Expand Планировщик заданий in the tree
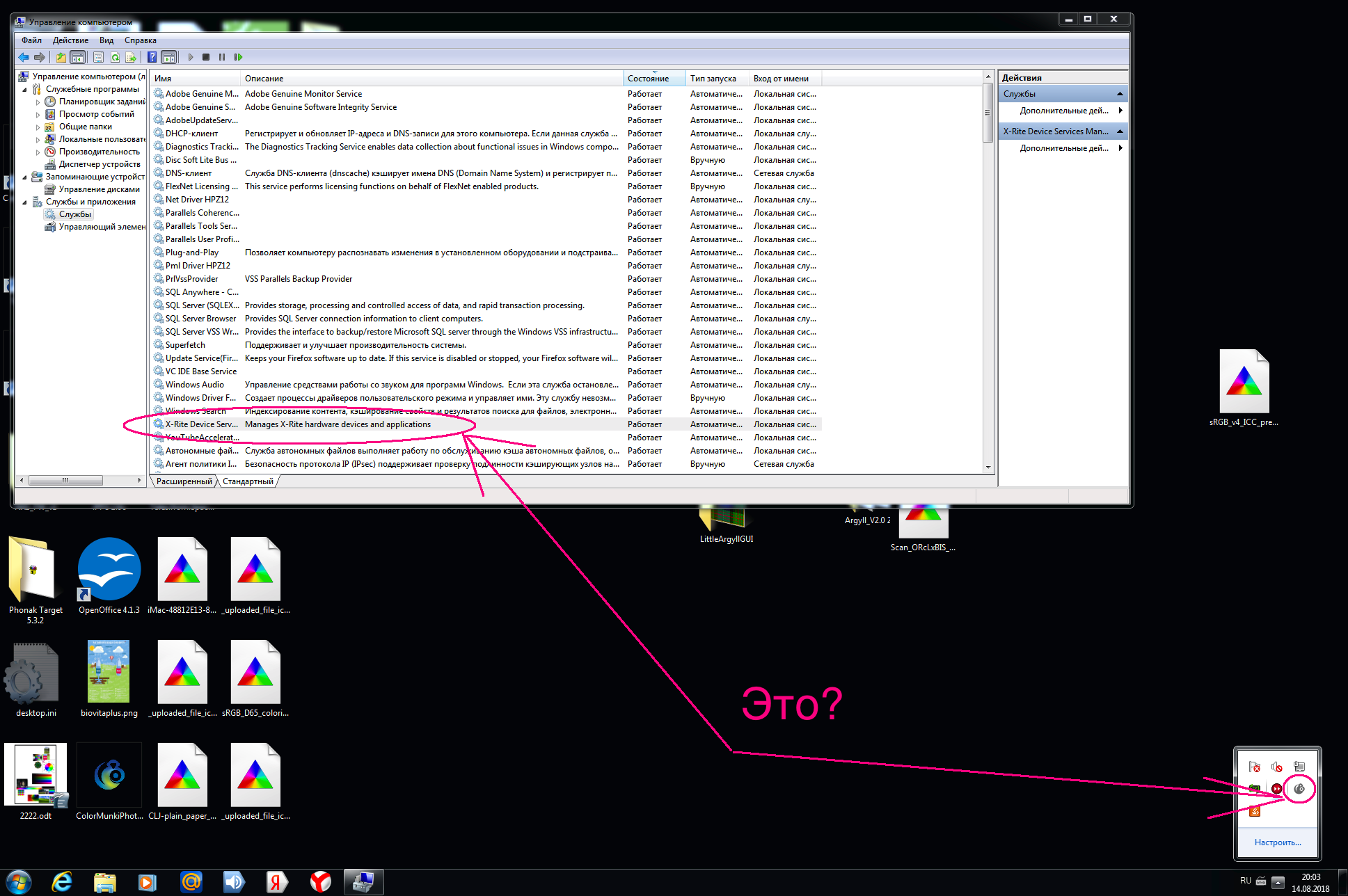 [38, 102]
